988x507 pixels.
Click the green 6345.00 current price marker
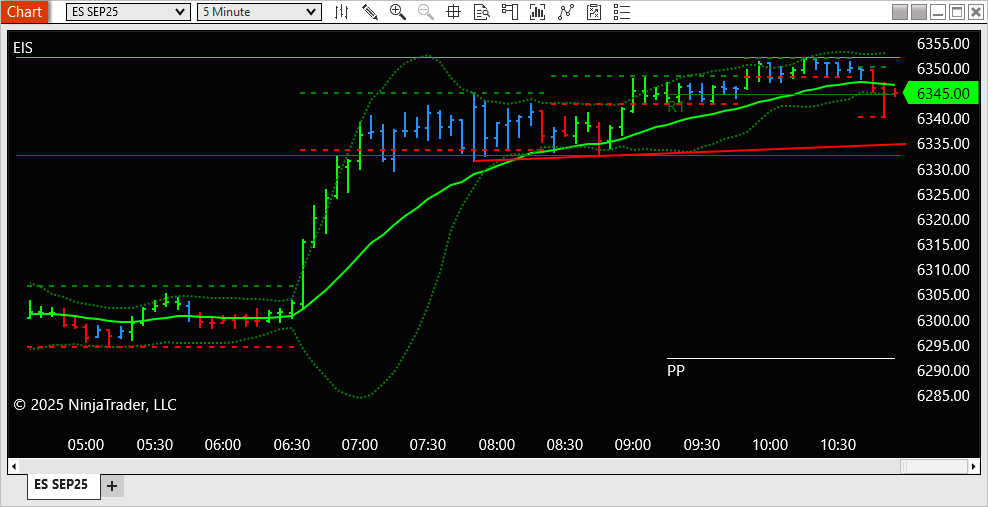pos(942,94)
